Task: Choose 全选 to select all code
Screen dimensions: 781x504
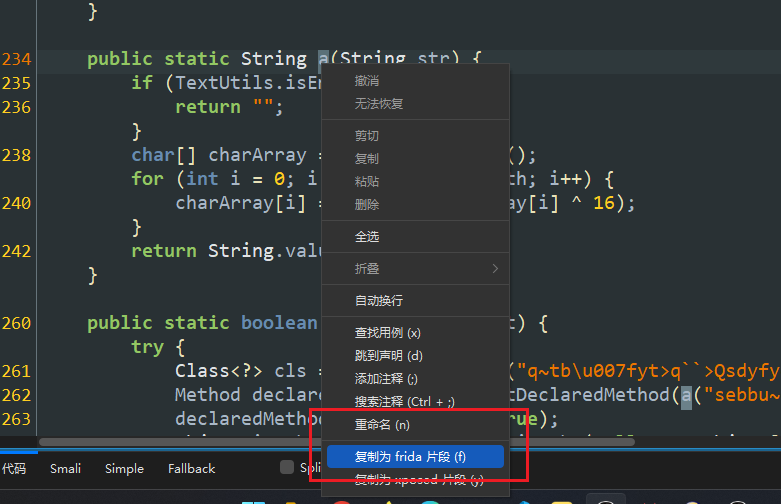Action: (x=367, y=237)
